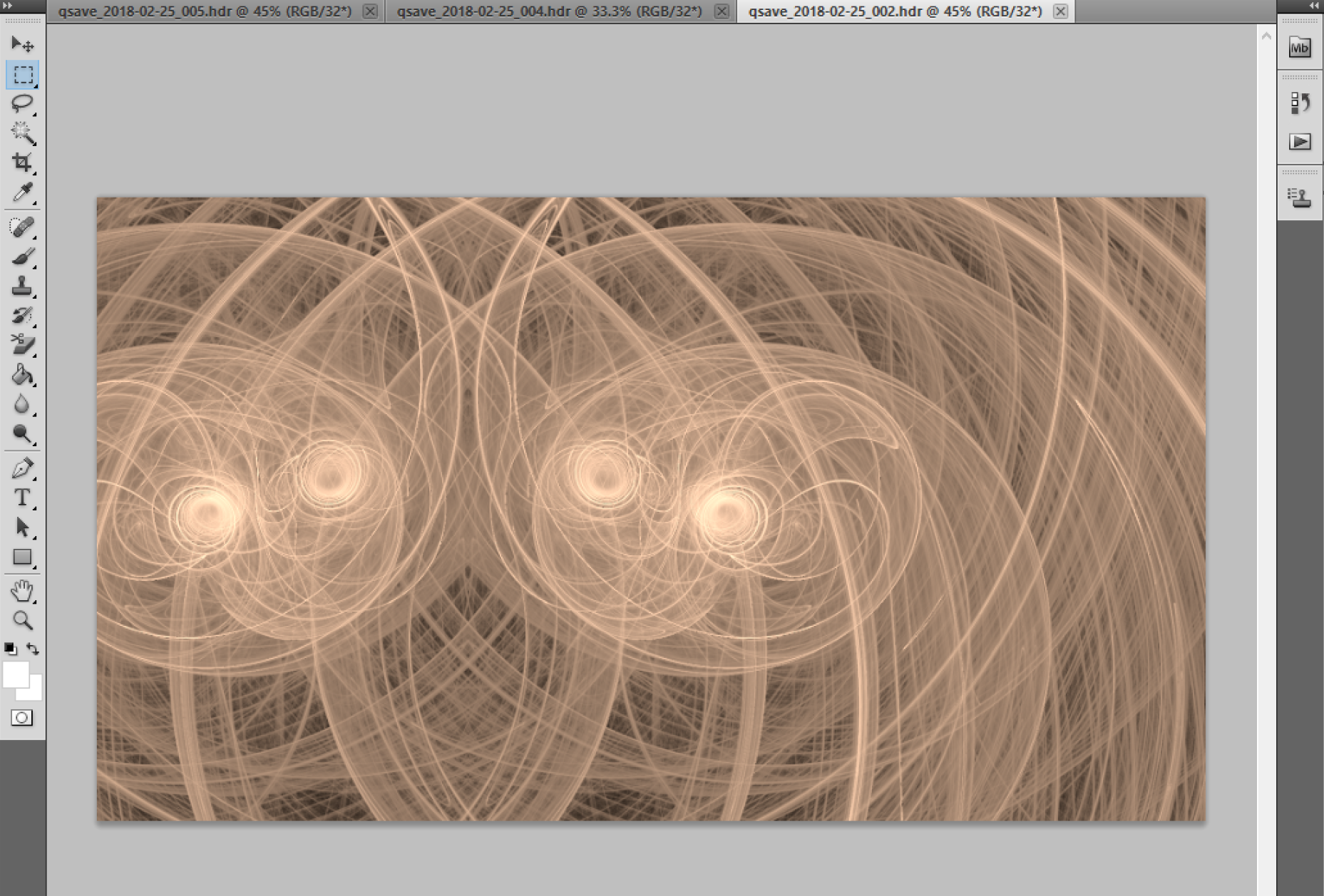The width and height of the screenshot is (1324, 896).
Task: Select the Clone Stamp tool
Action: pyautogui.click(x=22, y=287)
